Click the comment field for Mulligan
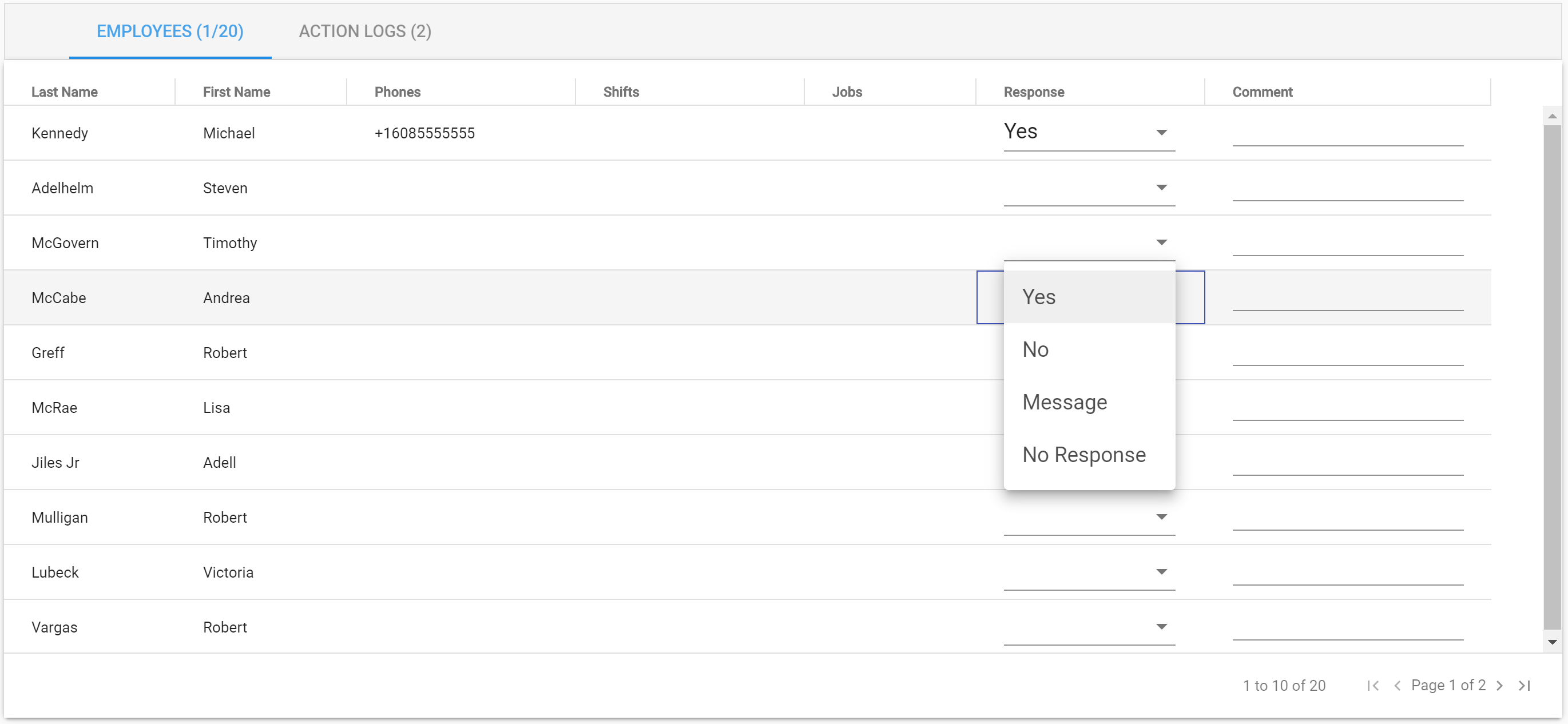Image resolution: width=1568 pixels, height=724 pixels. tap(1348, 517)
